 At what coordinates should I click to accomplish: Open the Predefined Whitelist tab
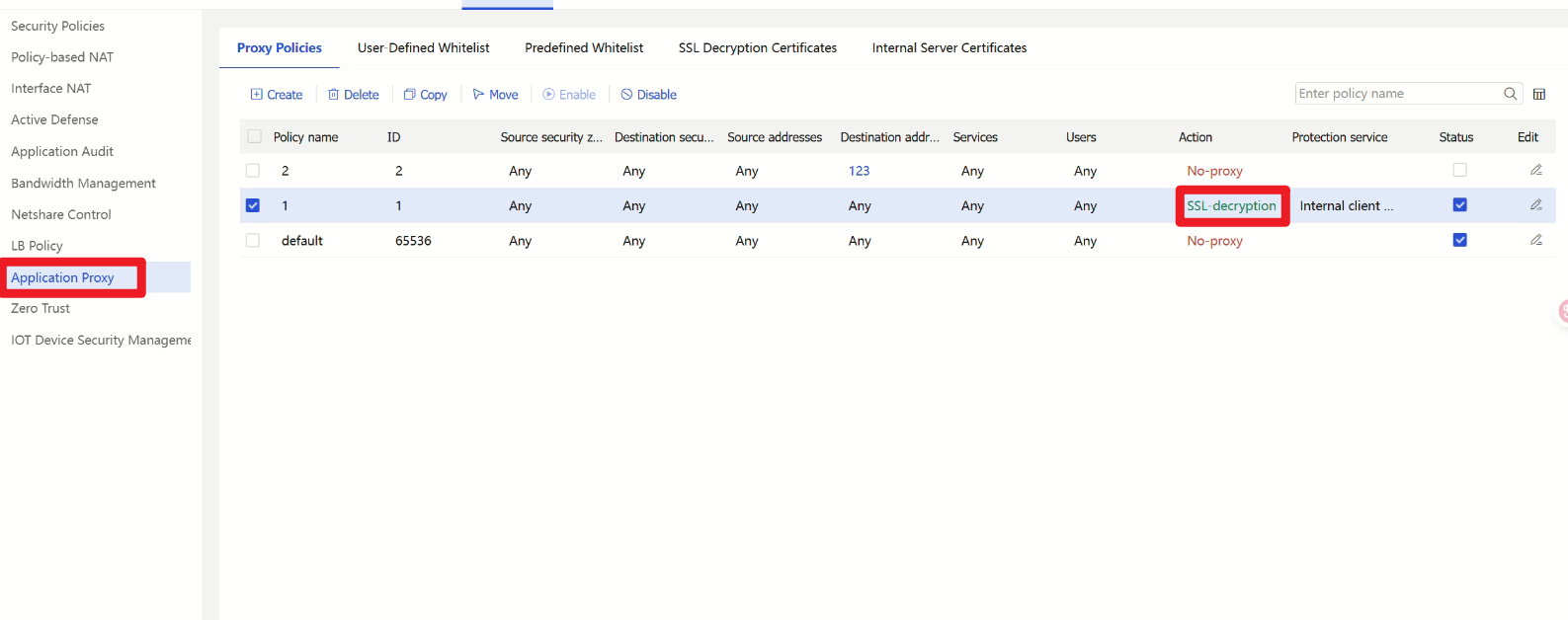tap(584, 47)
